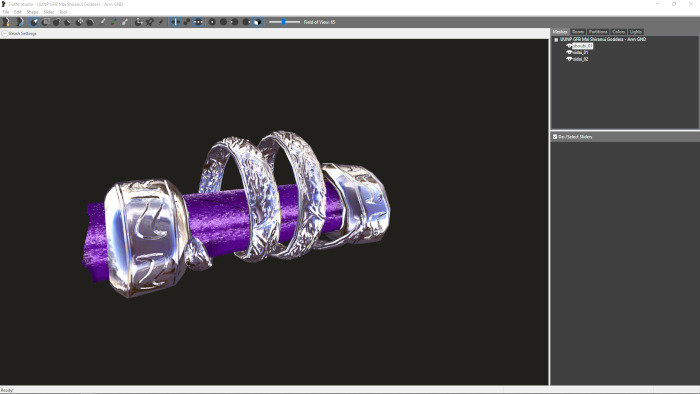Toggle connected-only edit mode icon
The width and height of the screenshot is (700, 394).
coord(187,22)
